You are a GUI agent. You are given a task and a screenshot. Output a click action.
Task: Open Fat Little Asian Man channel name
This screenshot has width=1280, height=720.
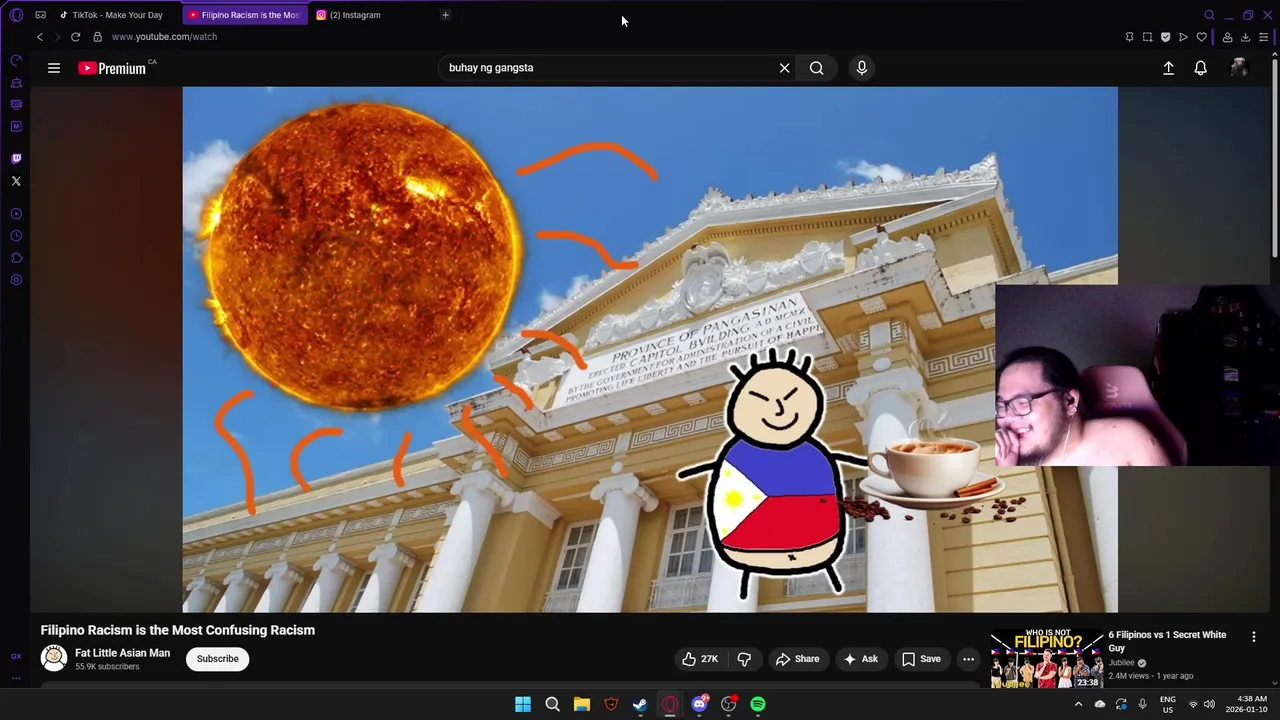click(122, 653)
